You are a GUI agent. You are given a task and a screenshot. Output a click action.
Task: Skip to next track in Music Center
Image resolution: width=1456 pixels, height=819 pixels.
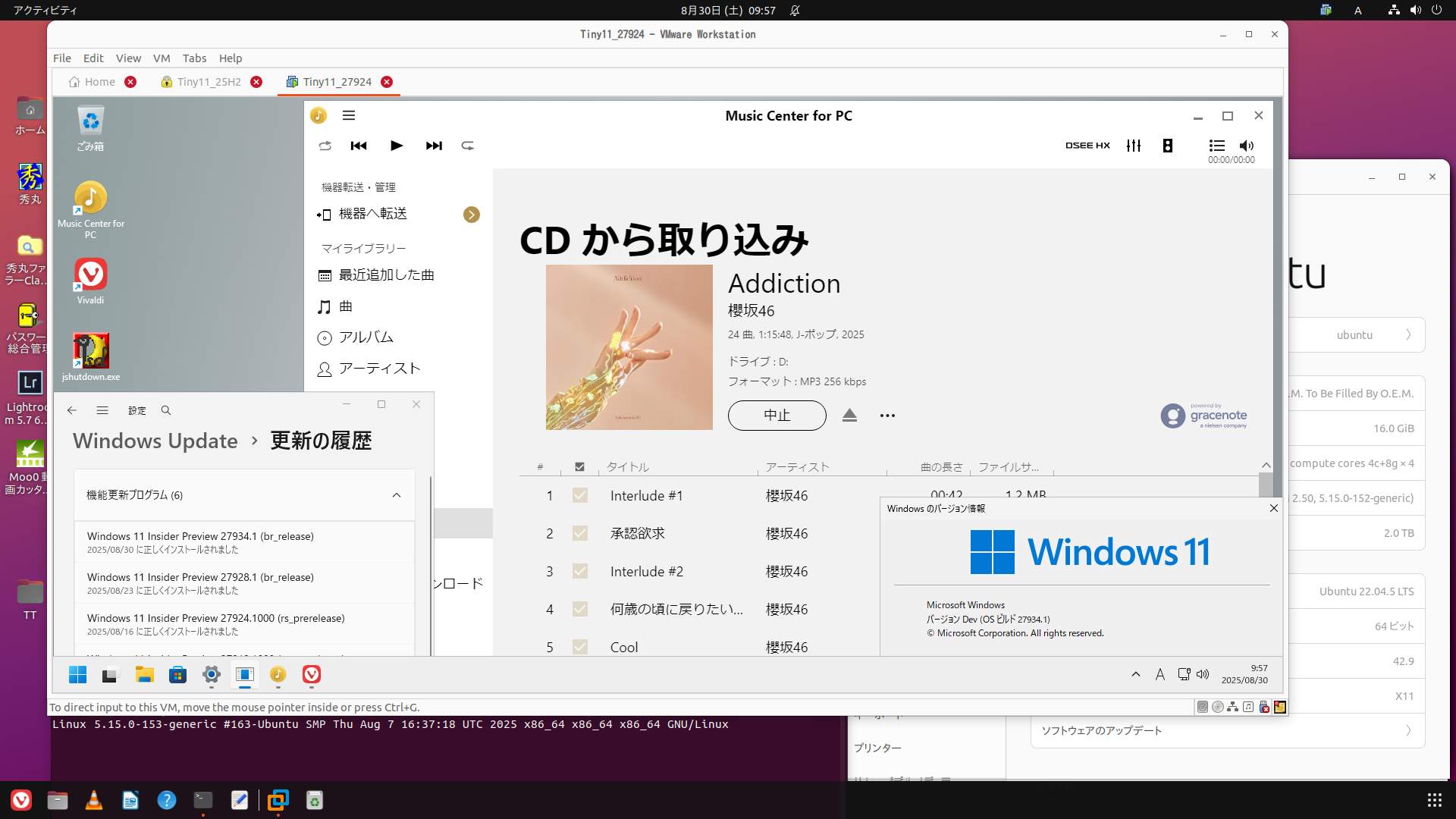[434, 146]
